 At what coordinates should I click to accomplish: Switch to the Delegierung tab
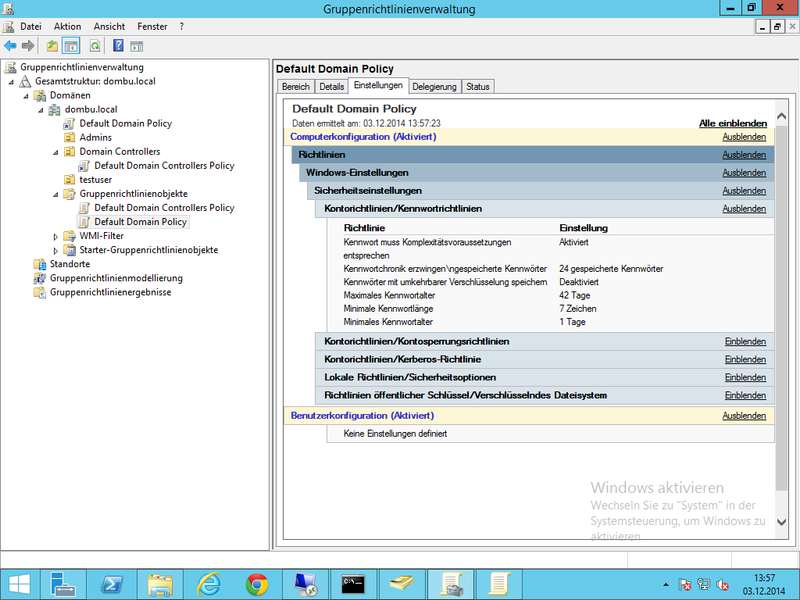(x=435, y=87)
